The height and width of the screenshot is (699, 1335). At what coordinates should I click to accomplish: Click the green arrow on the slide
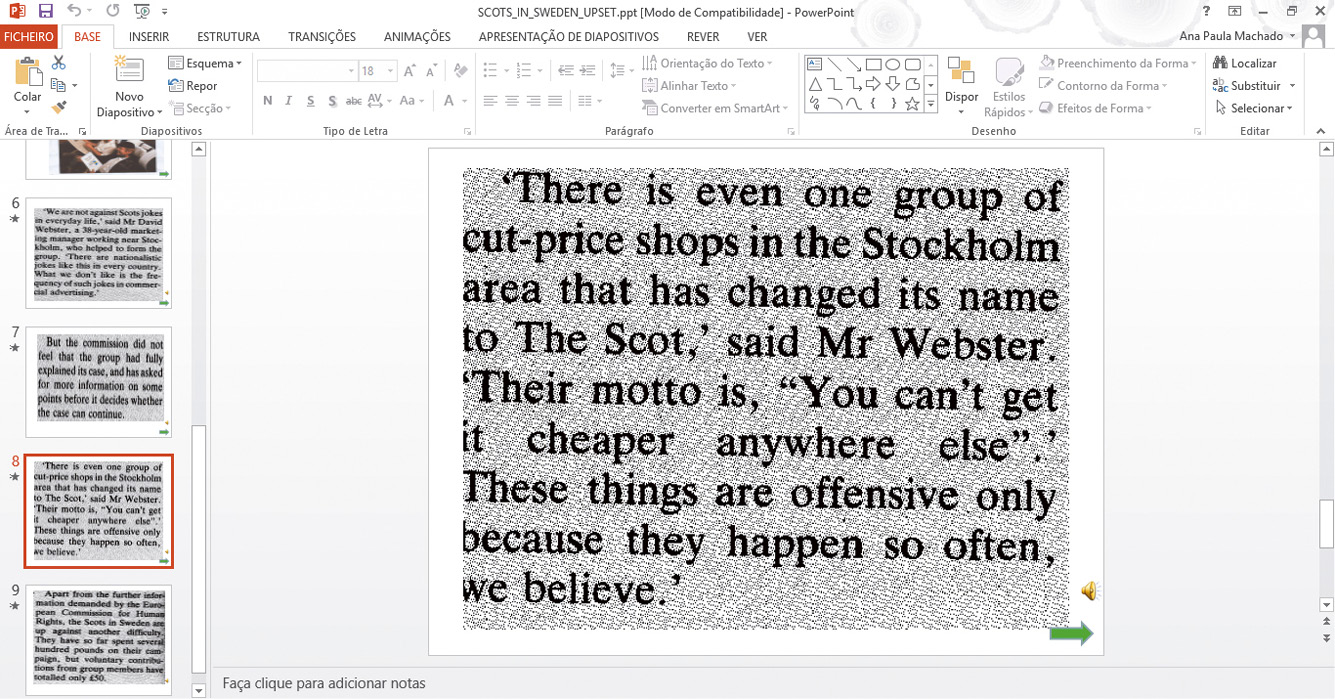click(1071, 633)
